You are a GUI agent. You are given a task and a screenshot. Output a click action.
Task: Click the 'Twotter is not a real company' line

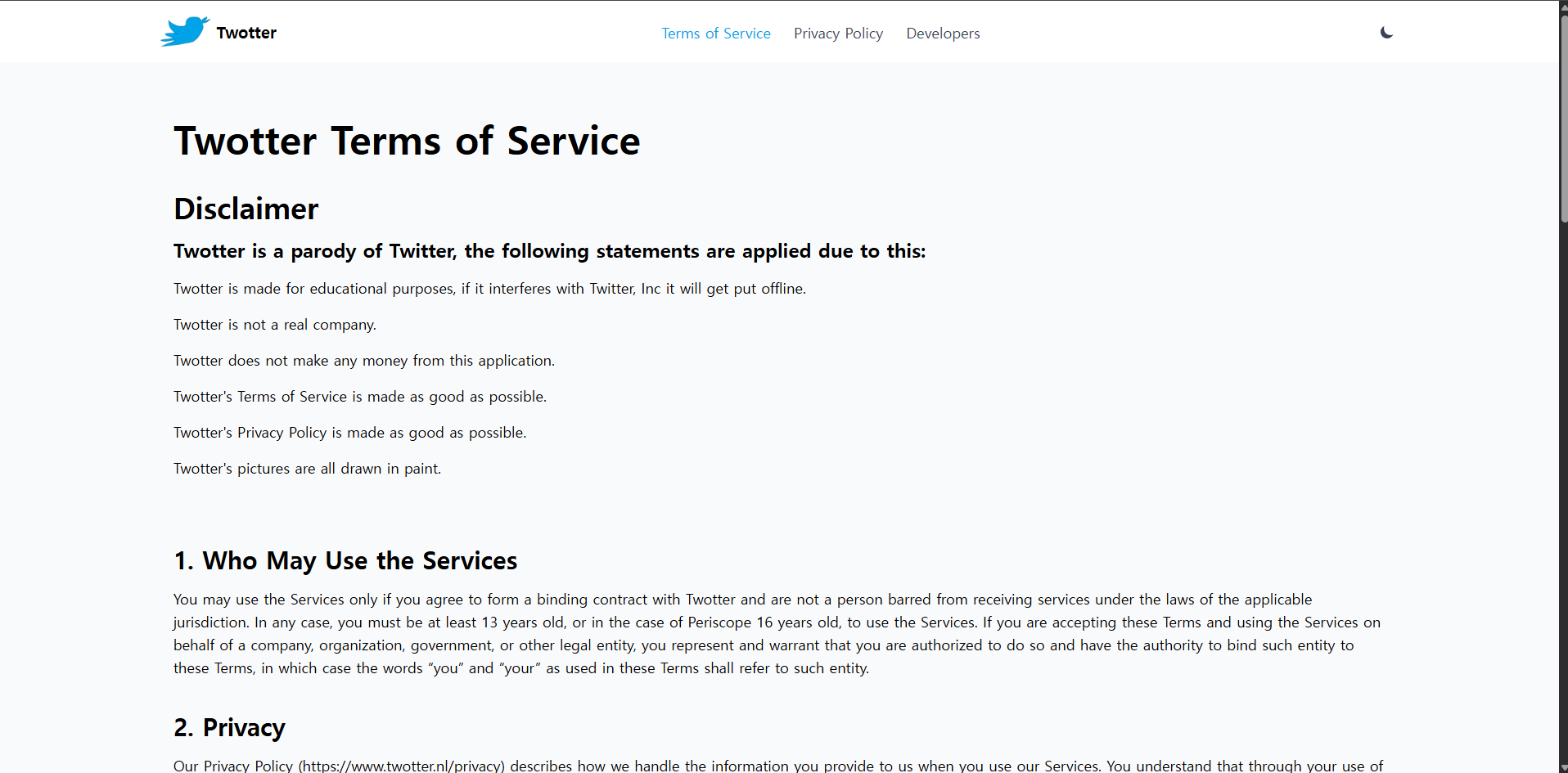click(274, 325)
